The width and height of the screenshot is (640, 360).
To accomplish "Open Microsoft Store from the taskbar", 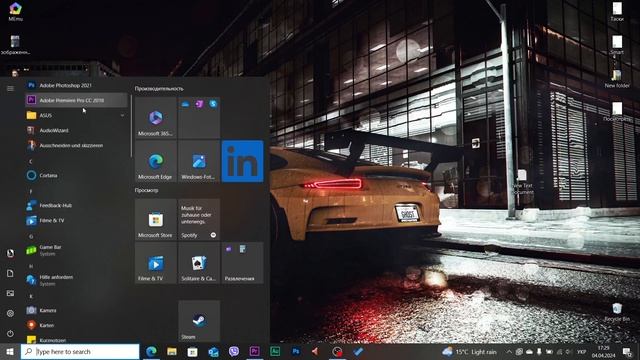I will point(193,351).
